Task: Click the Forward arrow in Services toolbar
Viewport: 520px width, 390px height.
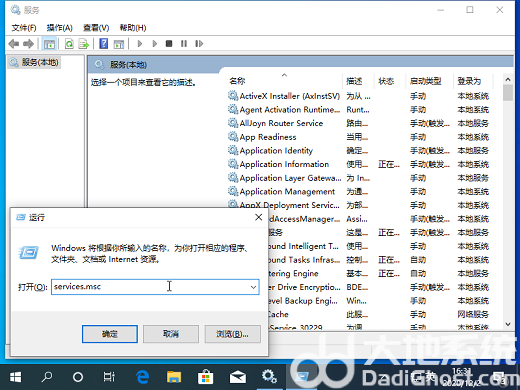Action: 28,44
